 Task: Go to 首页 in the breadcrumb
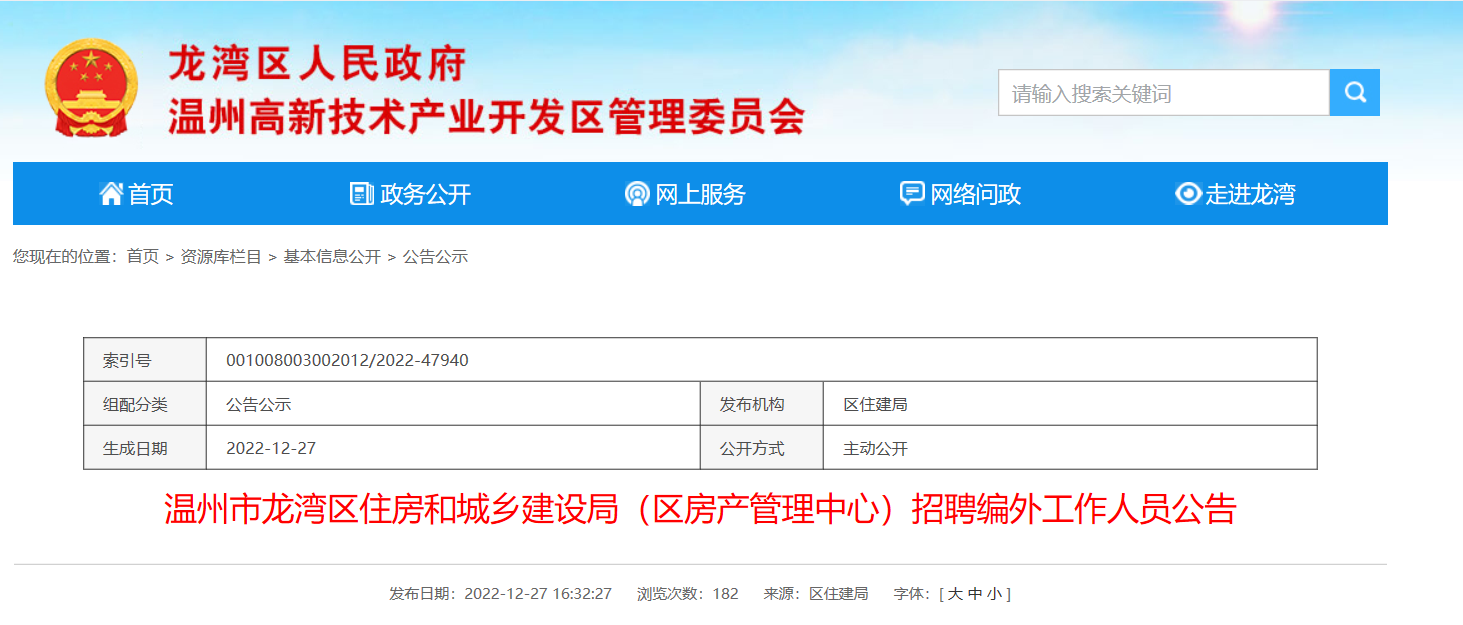click(143, 257)
